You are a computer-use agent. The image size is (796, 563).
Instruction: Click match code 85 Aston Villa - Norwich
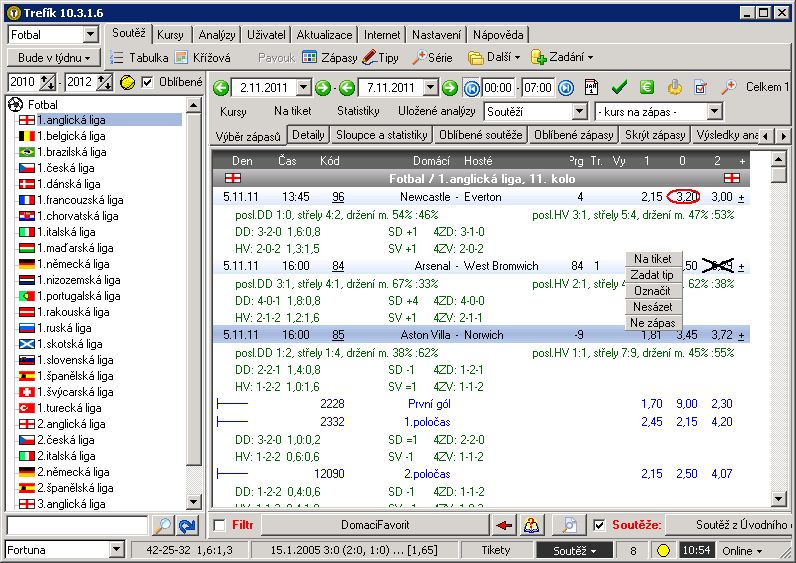(x=338, y=335)
